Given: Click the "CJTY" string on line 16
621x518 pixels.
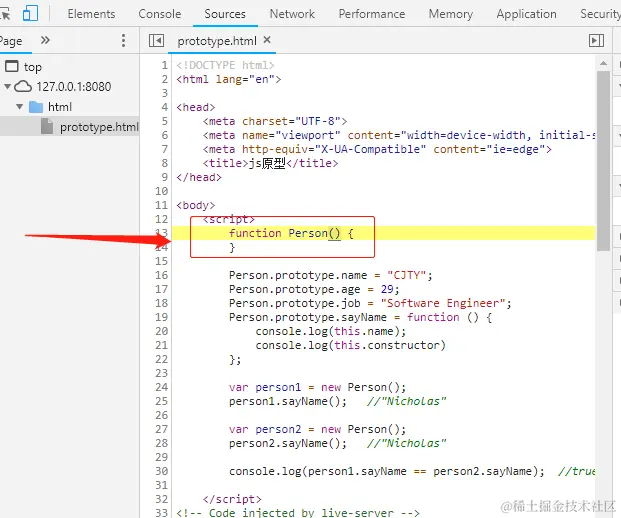Looking at the screenshot, I should point(406,275).
